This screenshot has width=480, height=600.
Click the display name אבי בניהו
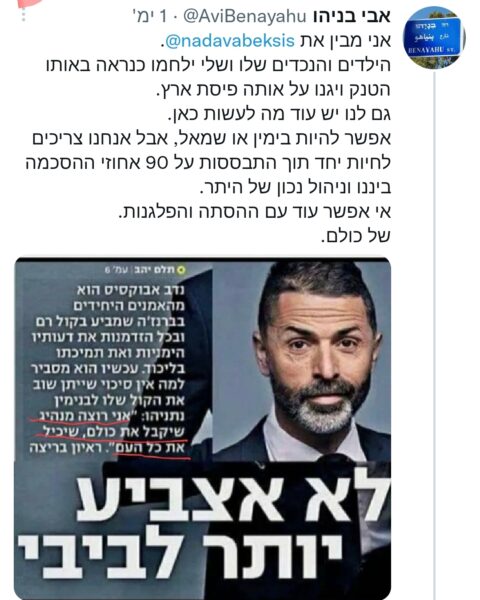pos(352,16)
